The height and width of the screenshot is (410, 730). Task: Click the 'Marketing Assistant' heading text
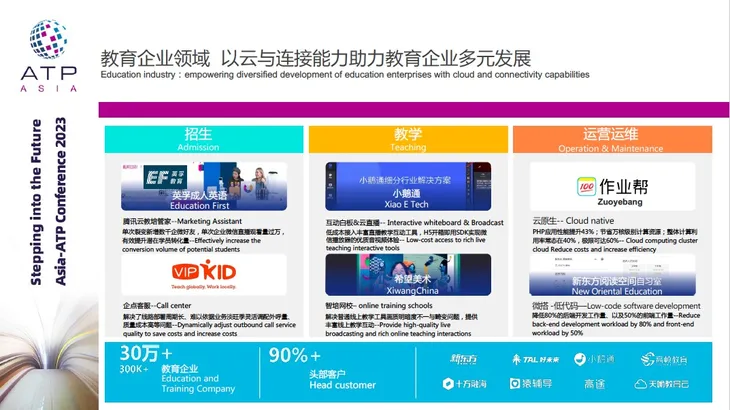click(209, 221)
